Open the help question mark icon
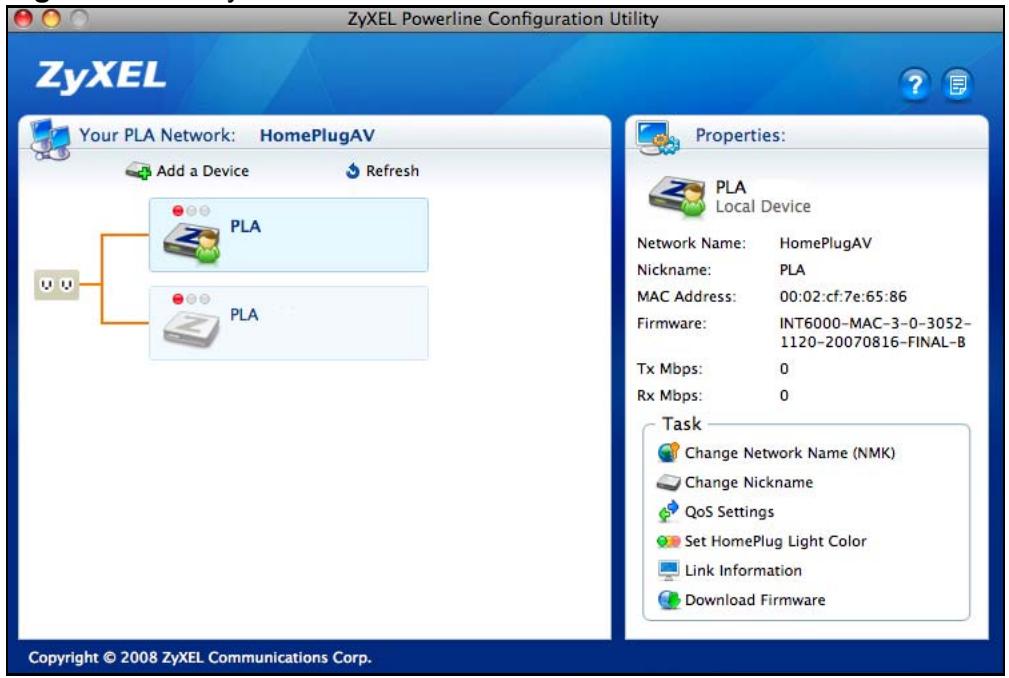Viewport: 1009px width, 678px height. 914,84
